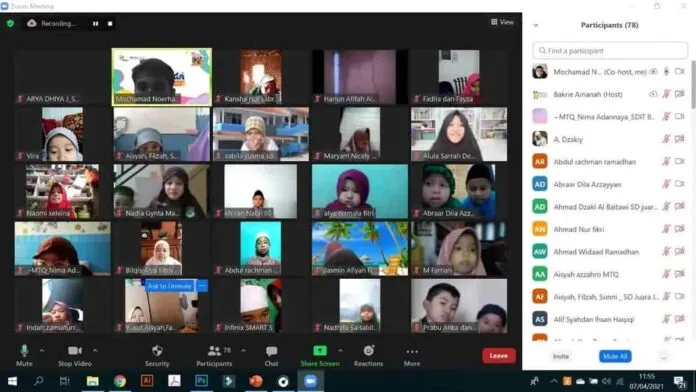Switch layout with the View button
696x392 pixels.
pos(502,22)
